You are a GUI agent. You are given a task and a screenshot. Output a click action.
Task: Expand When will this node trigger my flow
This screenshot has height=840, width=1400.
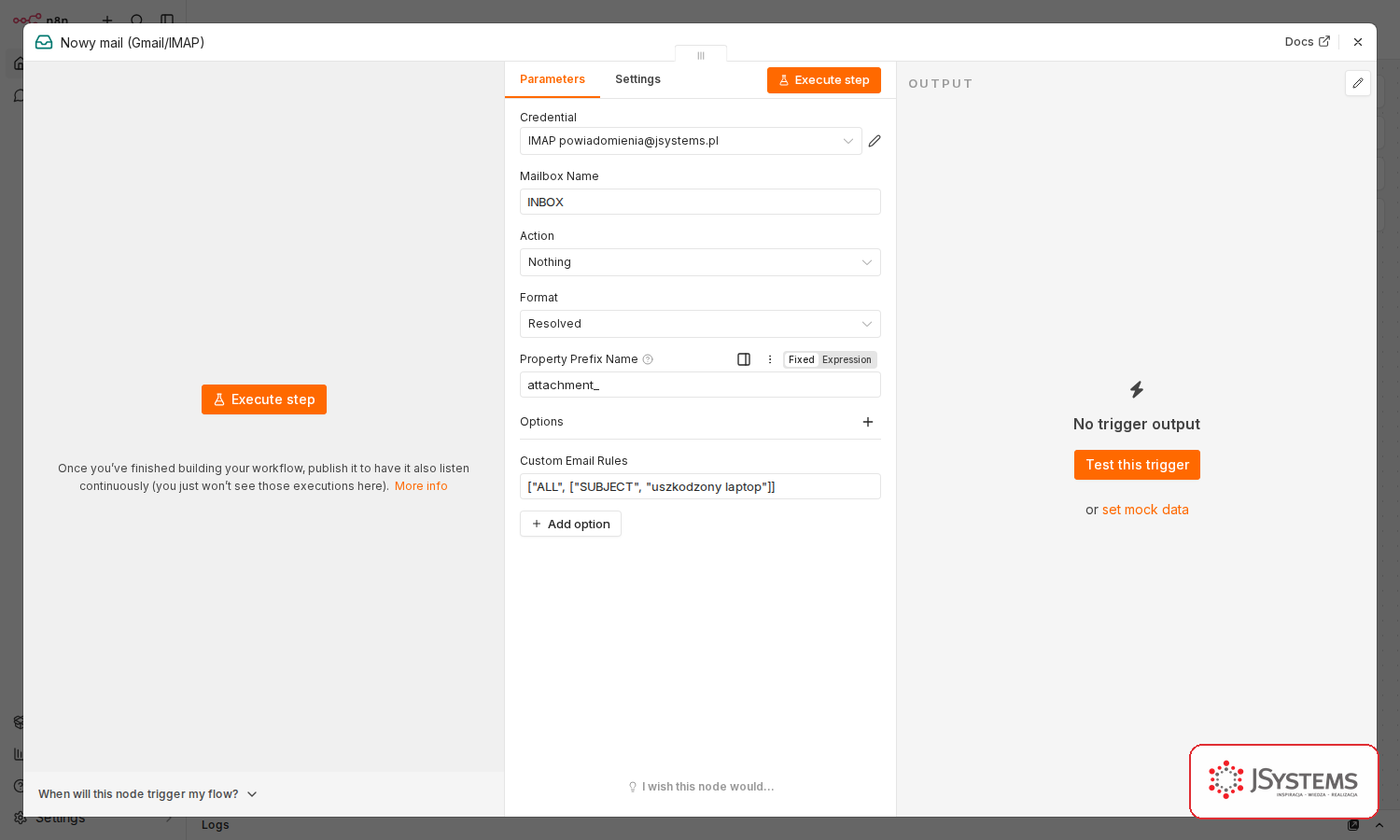[147, 794]
